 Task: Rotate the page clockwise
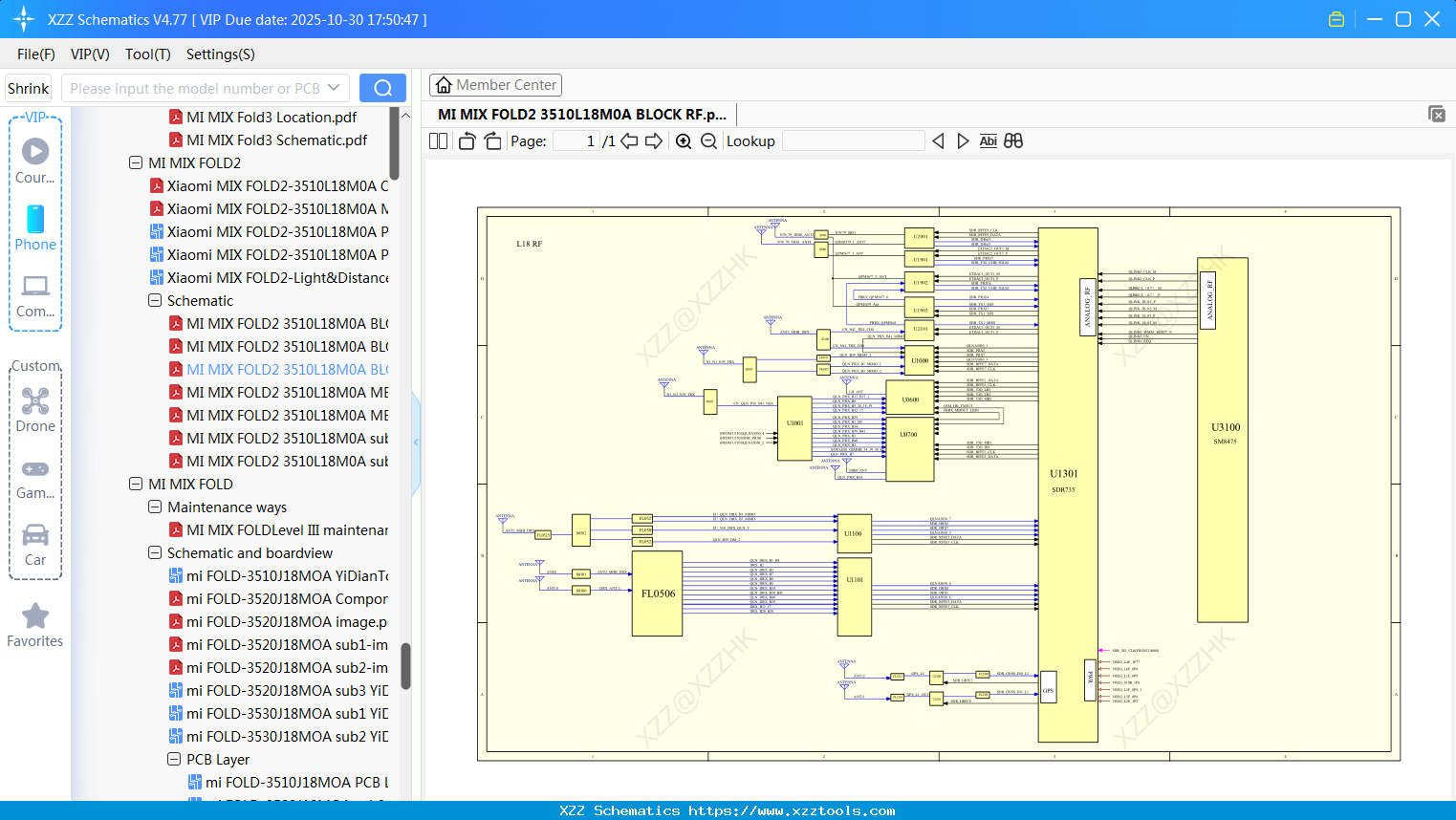tap(492, 141)
